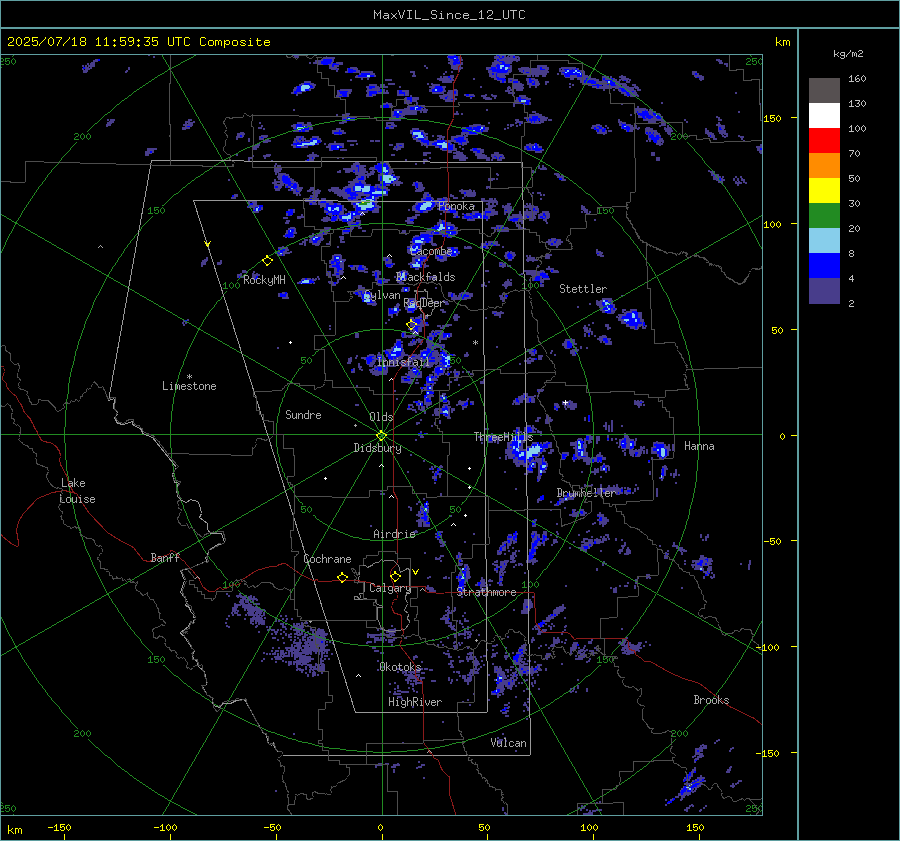The image size is (900, 841).
Task: Pick the yellow 30–50 legend swatch
Action: (x=824, y=191)
